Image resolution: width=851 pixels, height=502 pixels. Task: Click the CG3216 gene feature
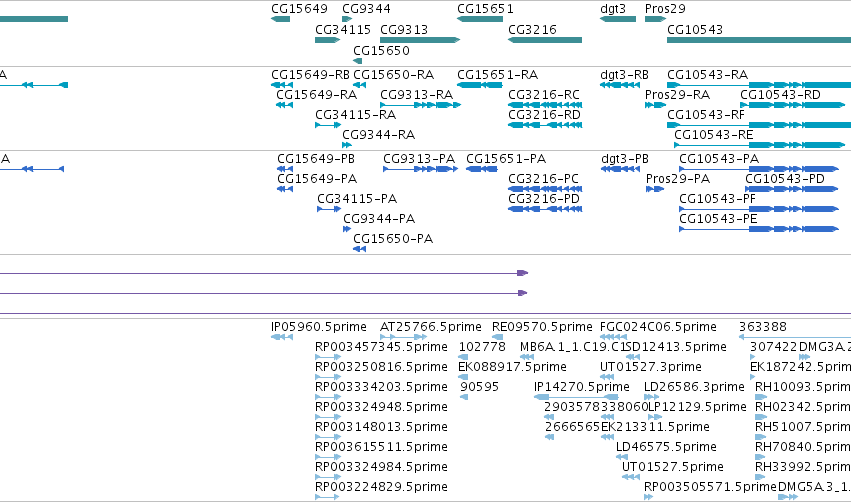point(545,40)
